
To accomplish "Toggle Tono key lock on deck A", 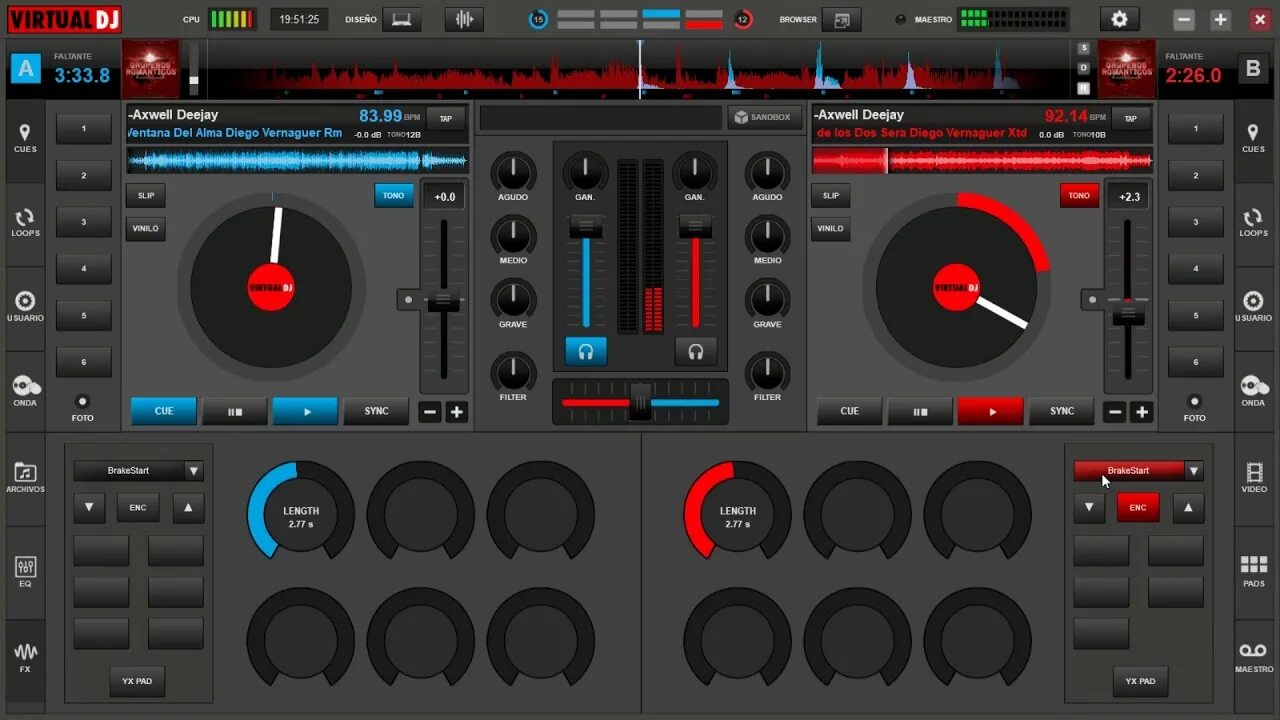I will pyautogui.click(x=394, y=195).
